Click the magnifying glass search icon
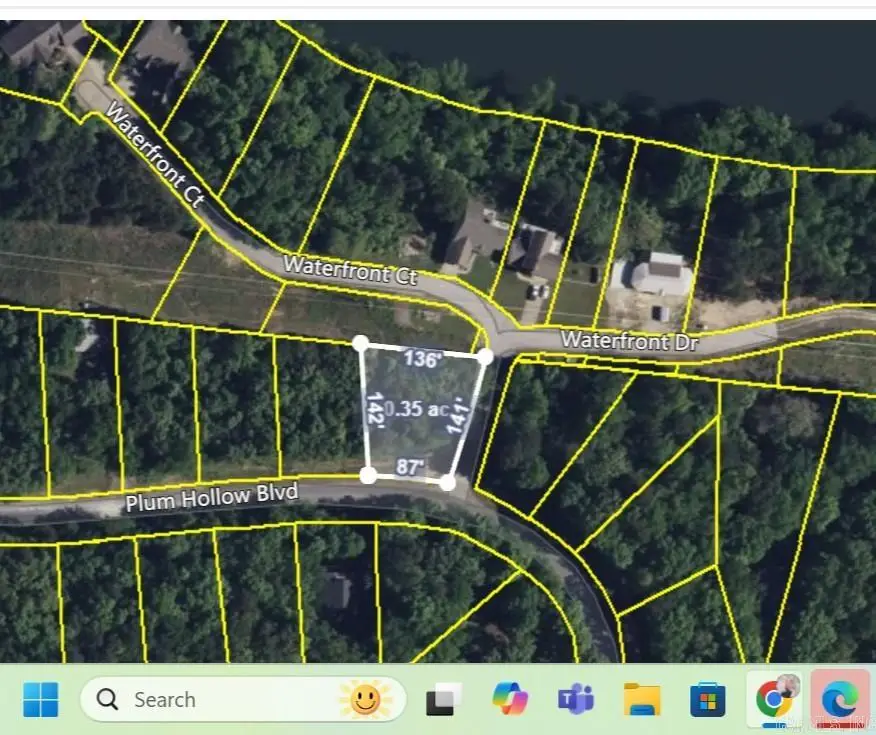Screen dimensions: 876x735 (x=108, y=699)
